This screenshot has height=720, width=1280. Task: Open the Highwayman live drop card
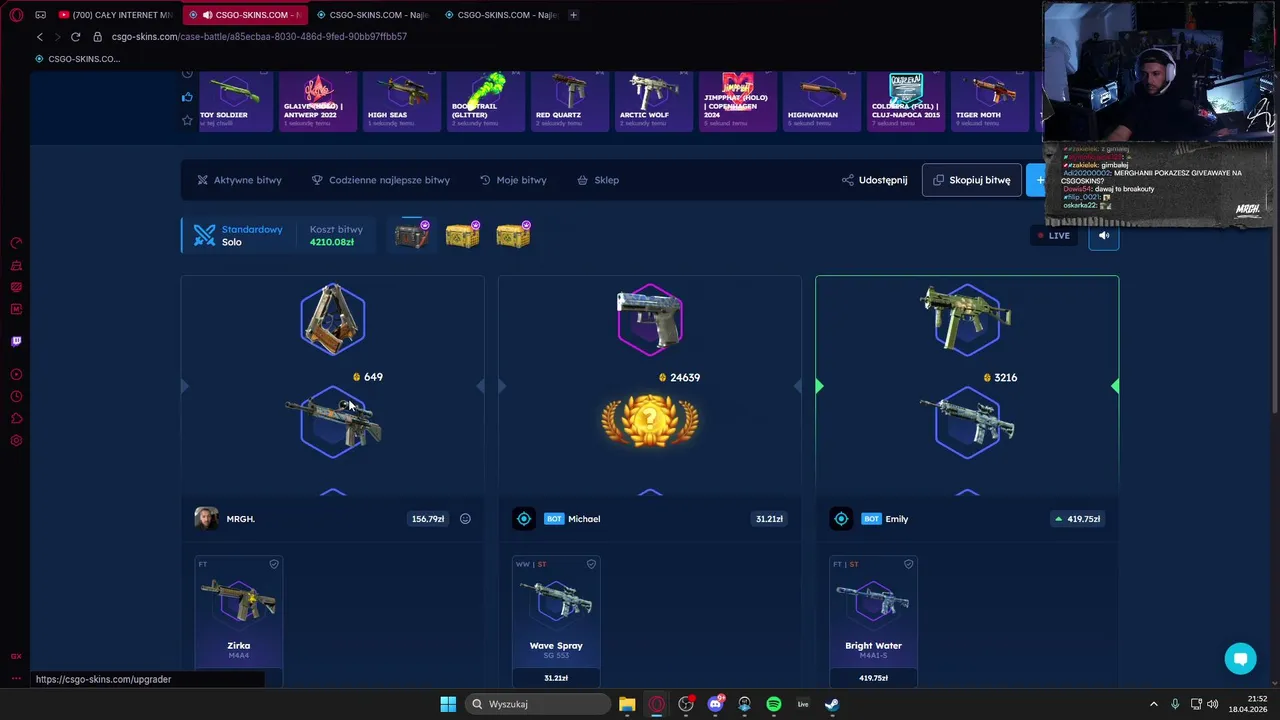821,101
